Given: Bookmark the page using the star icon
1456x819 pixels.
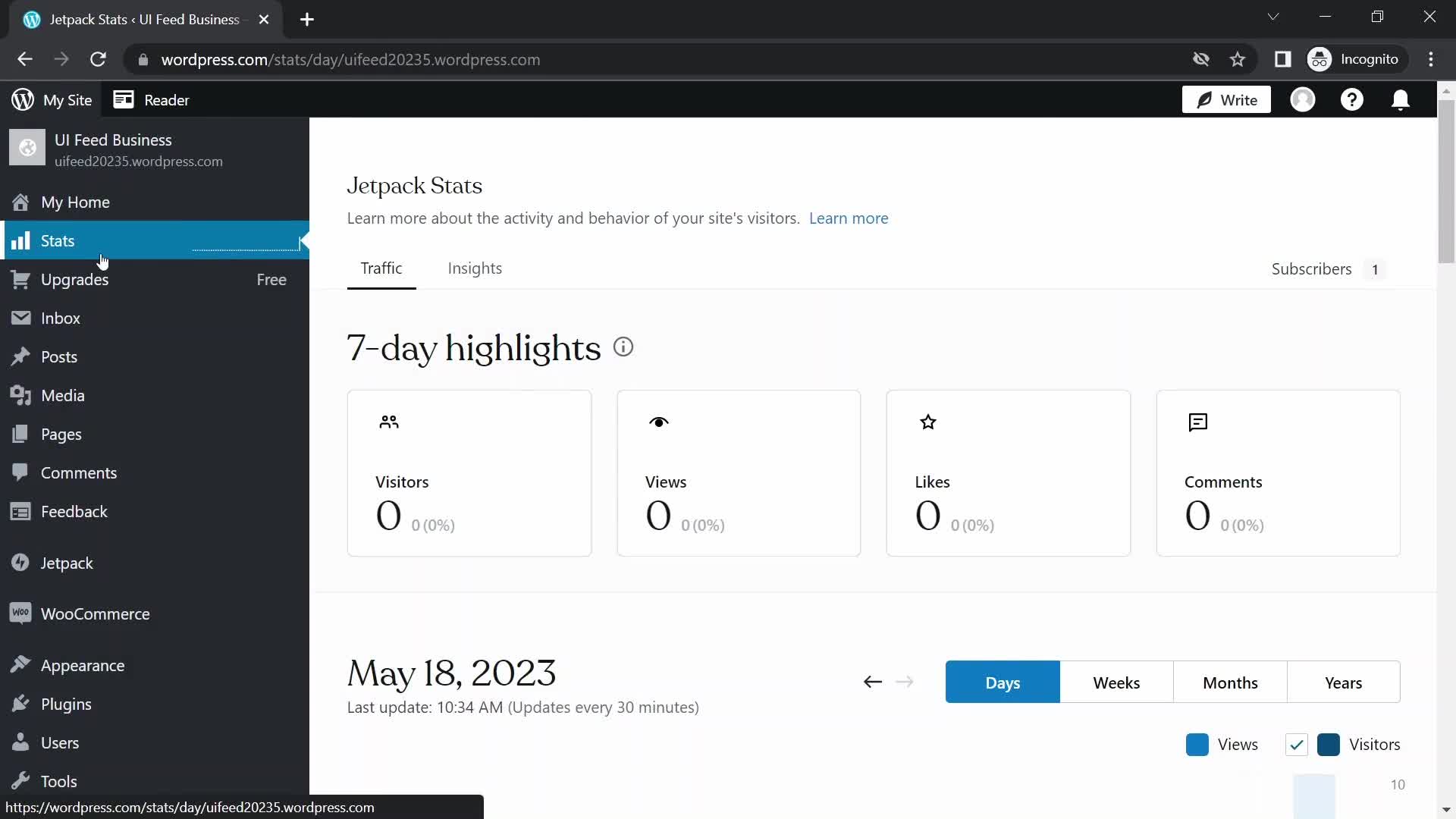Looking at the screenshot, I should (1238, 59).
